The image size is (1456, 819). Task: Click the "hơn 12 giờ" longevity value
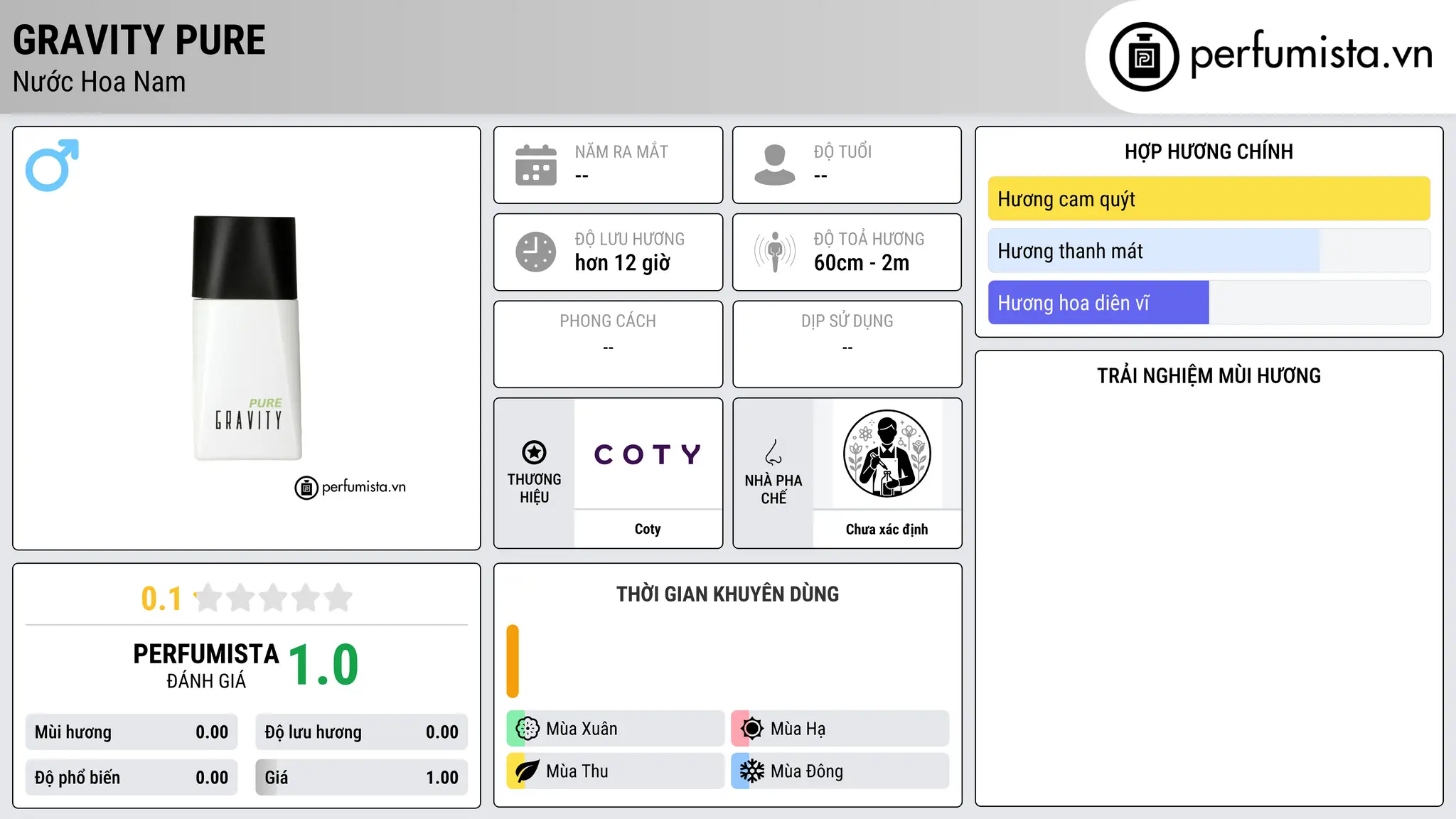point(622,263)
